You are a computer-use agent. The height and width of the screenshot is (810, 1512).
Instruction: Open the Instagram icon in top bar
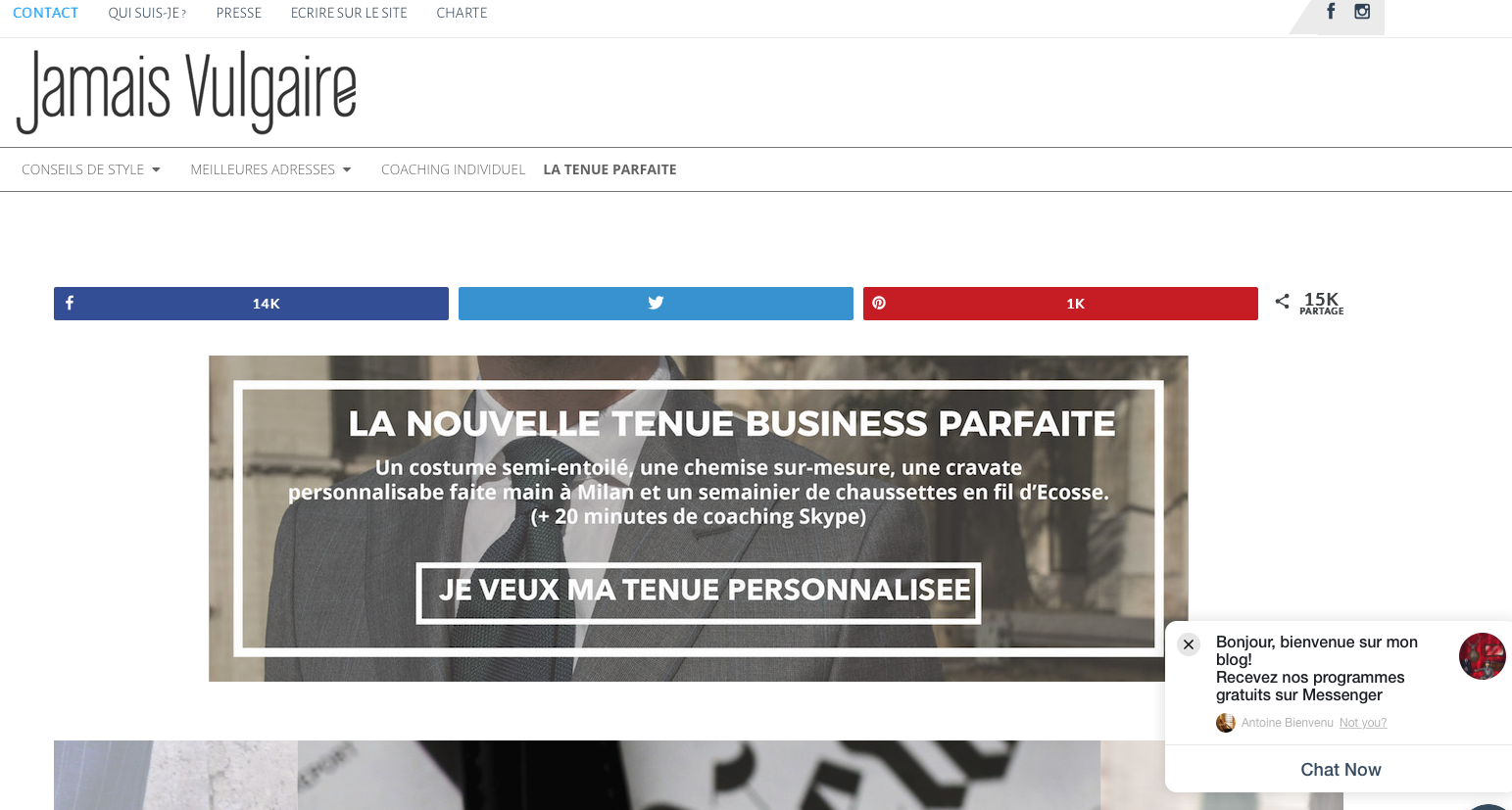point(1362,12)
